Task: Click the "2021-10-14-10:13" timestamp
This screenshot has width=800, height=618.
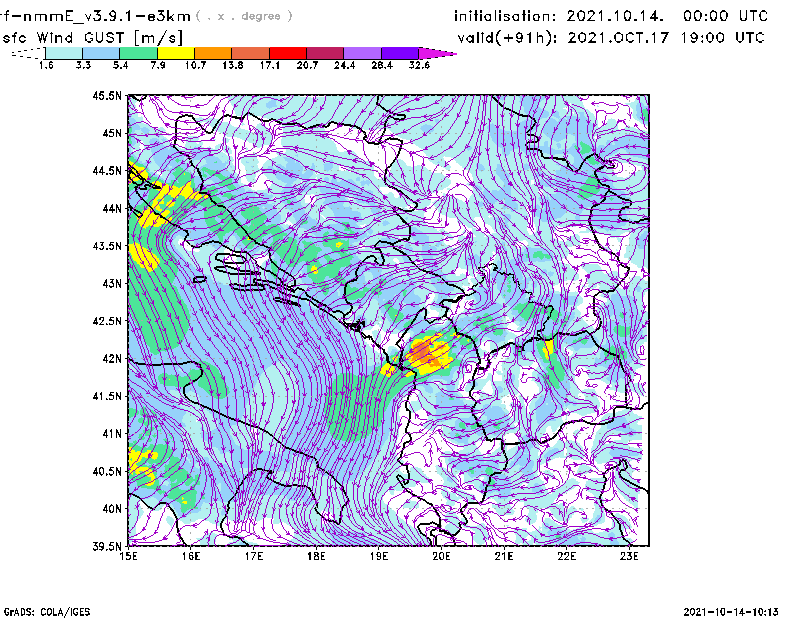Action: point(731,611)
